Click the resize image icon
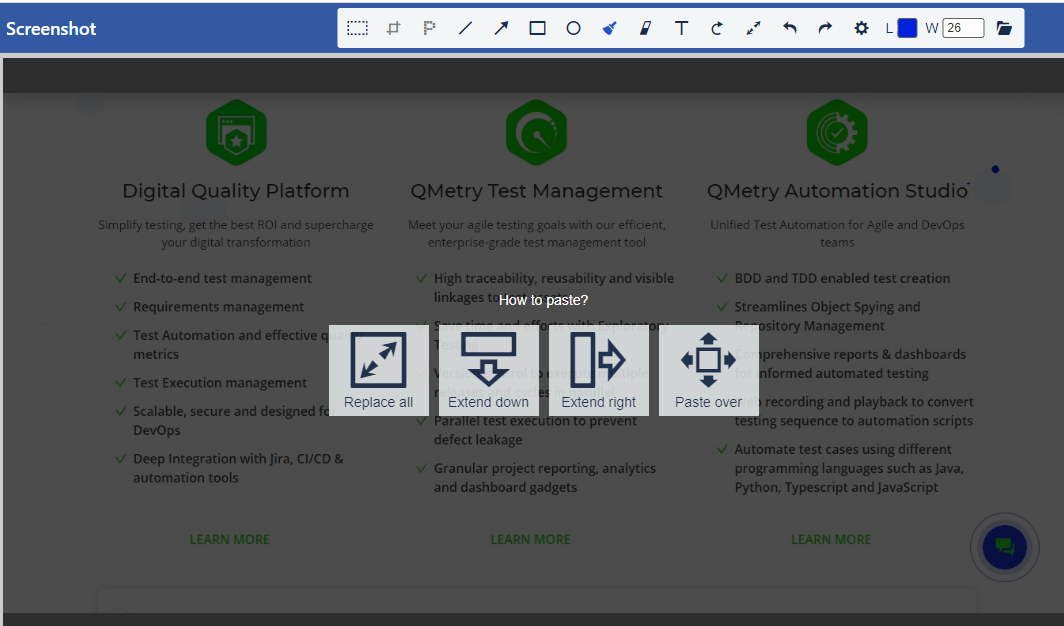Screen dimensions: 1064x626 [753, 28]
